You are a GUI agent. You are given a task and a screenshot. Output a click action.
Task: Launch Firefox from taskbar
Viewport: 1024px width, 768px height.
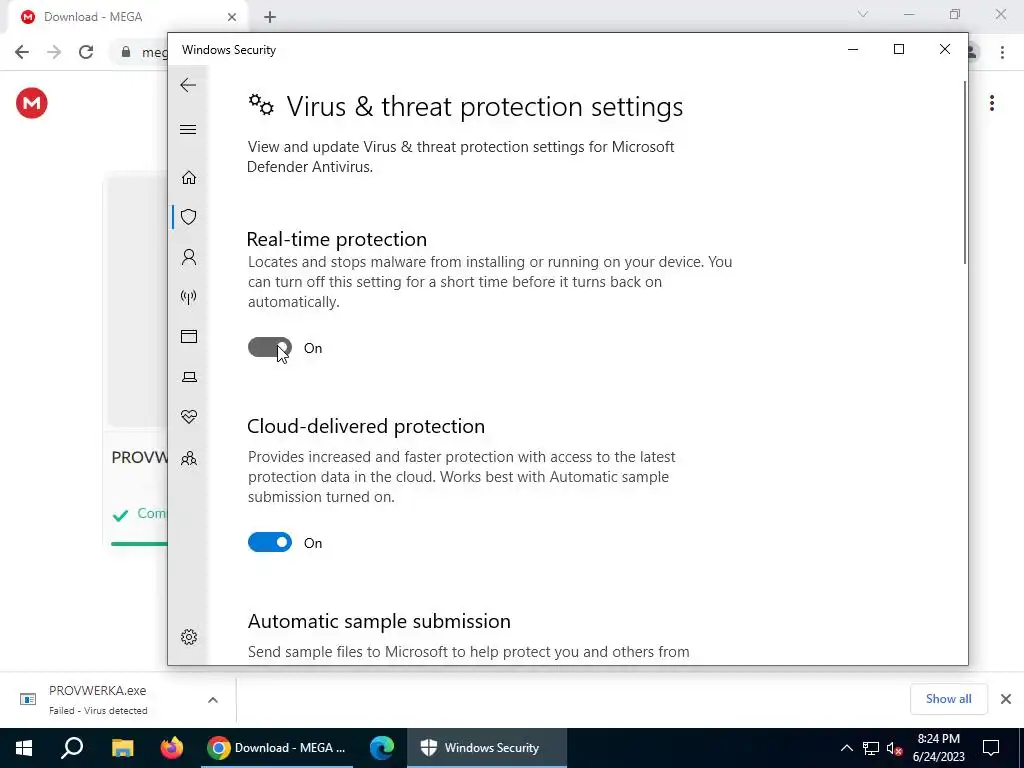(171, 748)
